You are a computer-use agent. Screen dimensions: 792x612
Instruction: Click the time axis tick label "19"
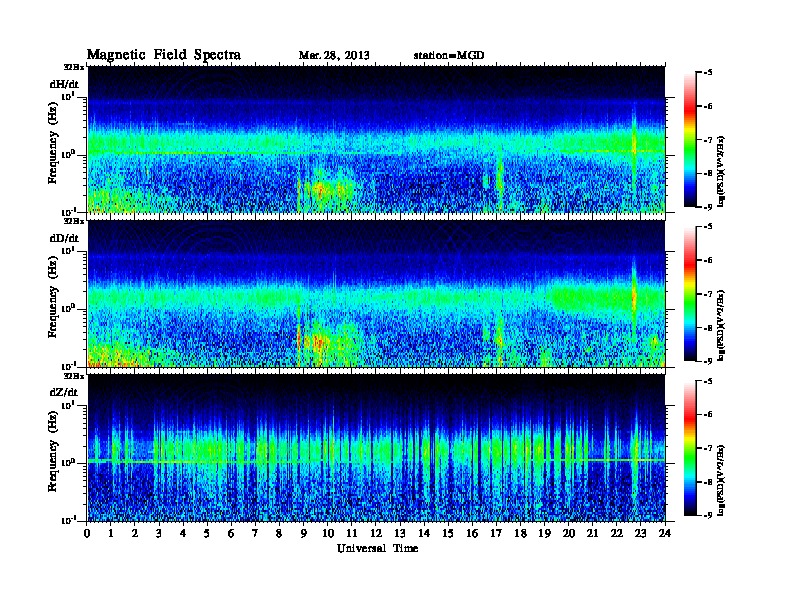(x=544, y=534)
